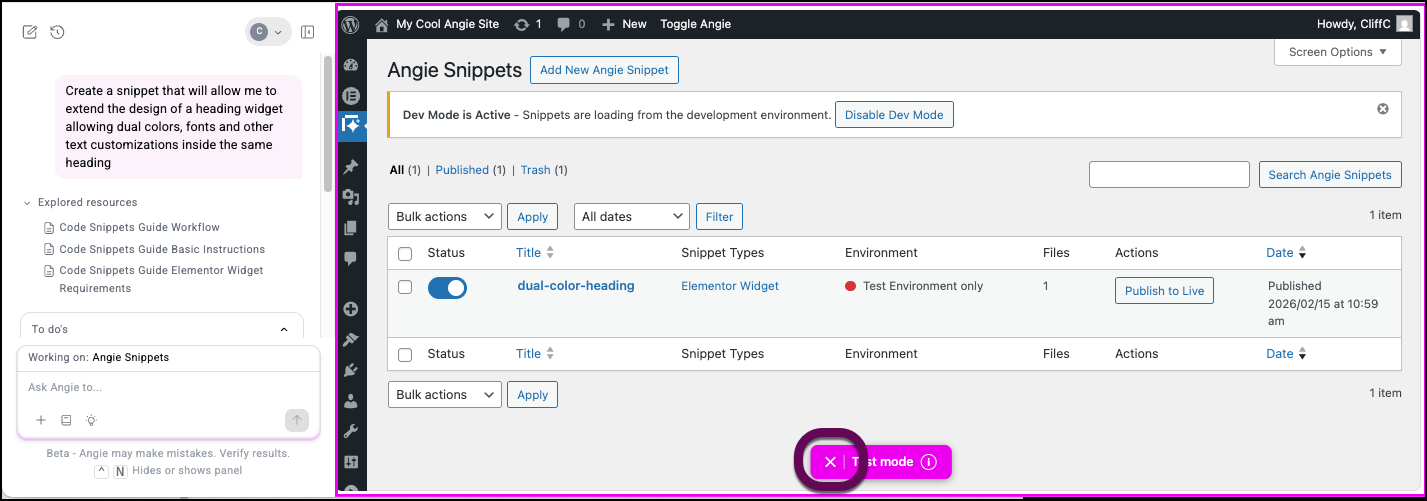Toggle dual-color-heading status switch
Viewport: 1427px width, 501px height.
point(447,288)
